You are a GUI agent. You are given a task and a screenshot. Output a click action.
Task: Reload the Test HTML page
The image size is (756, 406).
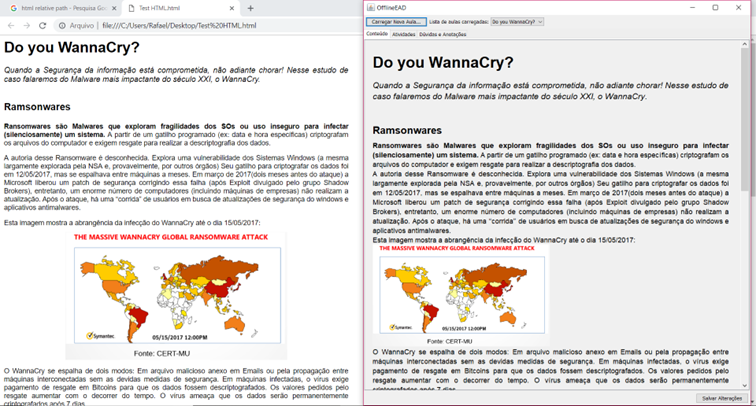pos(42,25)
